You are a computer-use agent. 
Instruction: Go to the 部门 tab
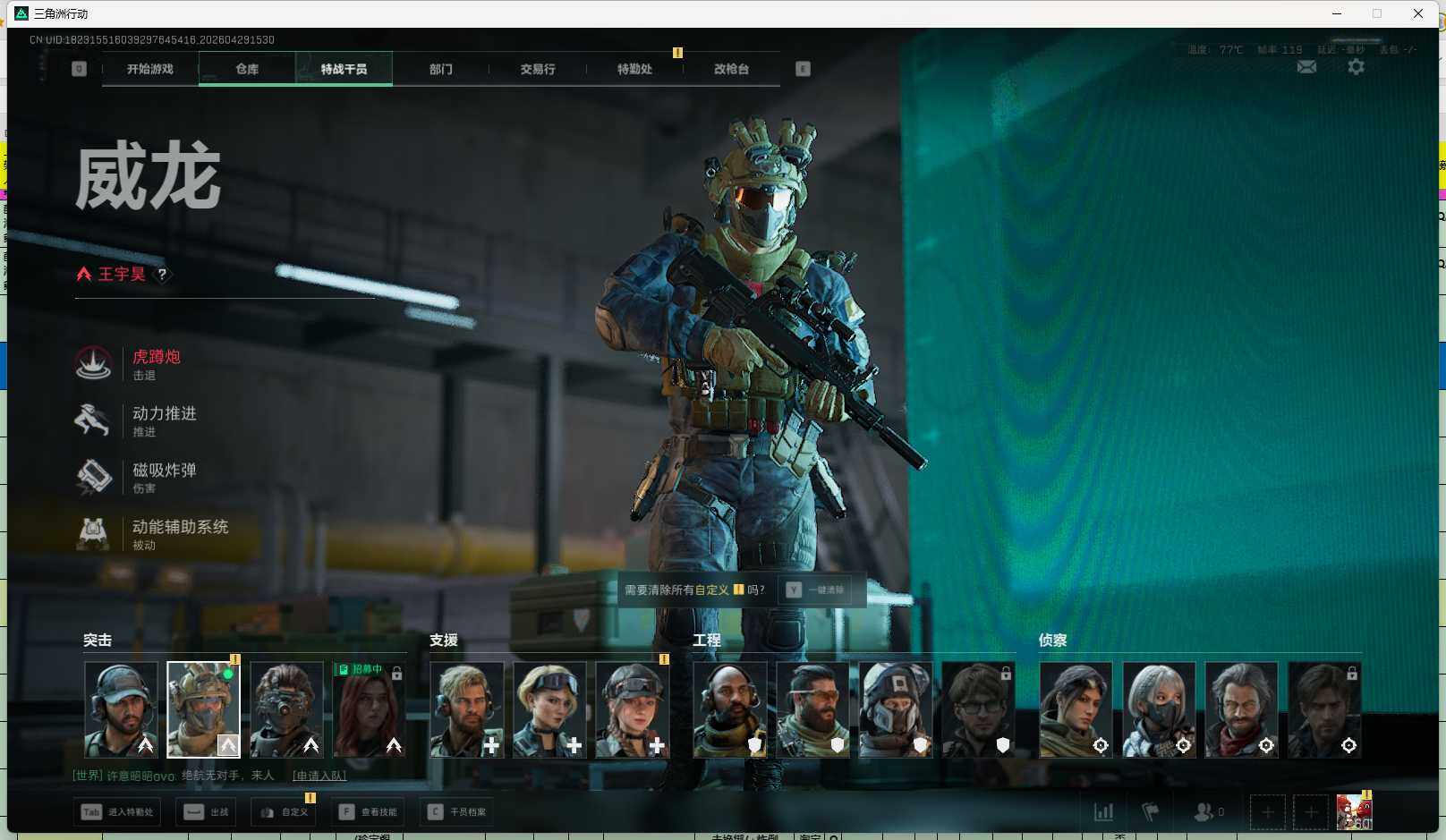440,69
